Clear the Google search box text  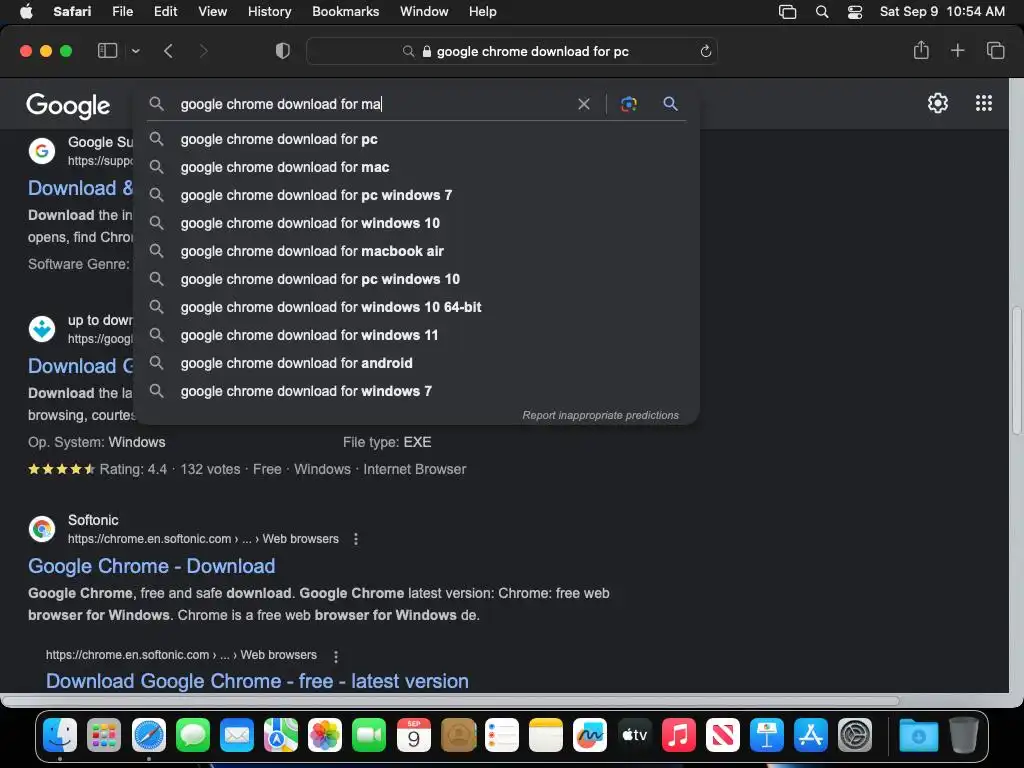tap(584, 104)
